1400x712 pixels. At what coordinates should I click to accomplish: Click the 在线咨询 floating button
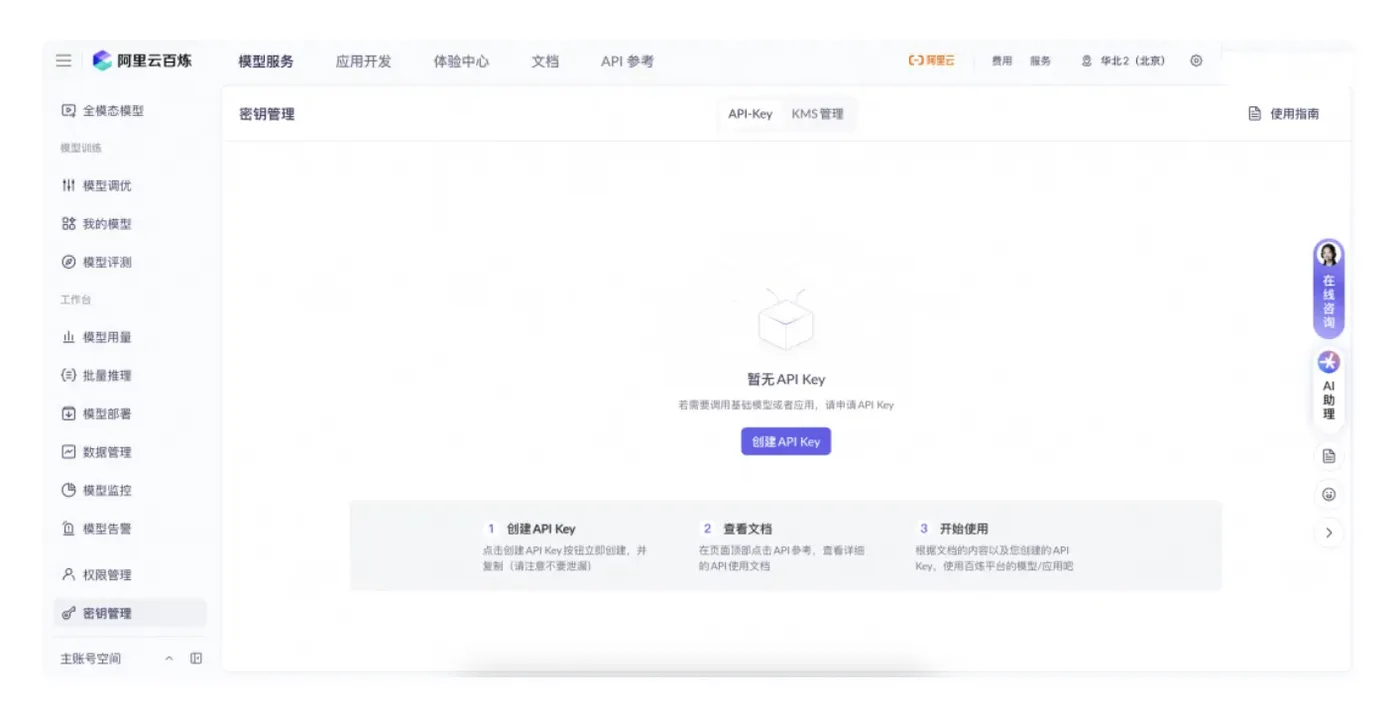[x=1328, y=290]
